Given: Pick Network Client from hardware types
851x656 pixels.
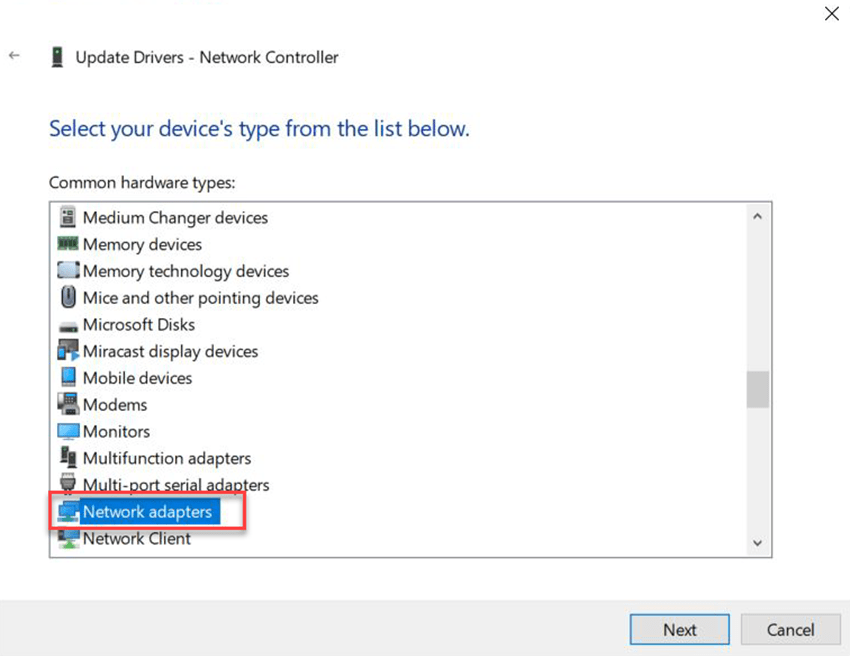Looking at the screenshot, I should pos(136,538).
